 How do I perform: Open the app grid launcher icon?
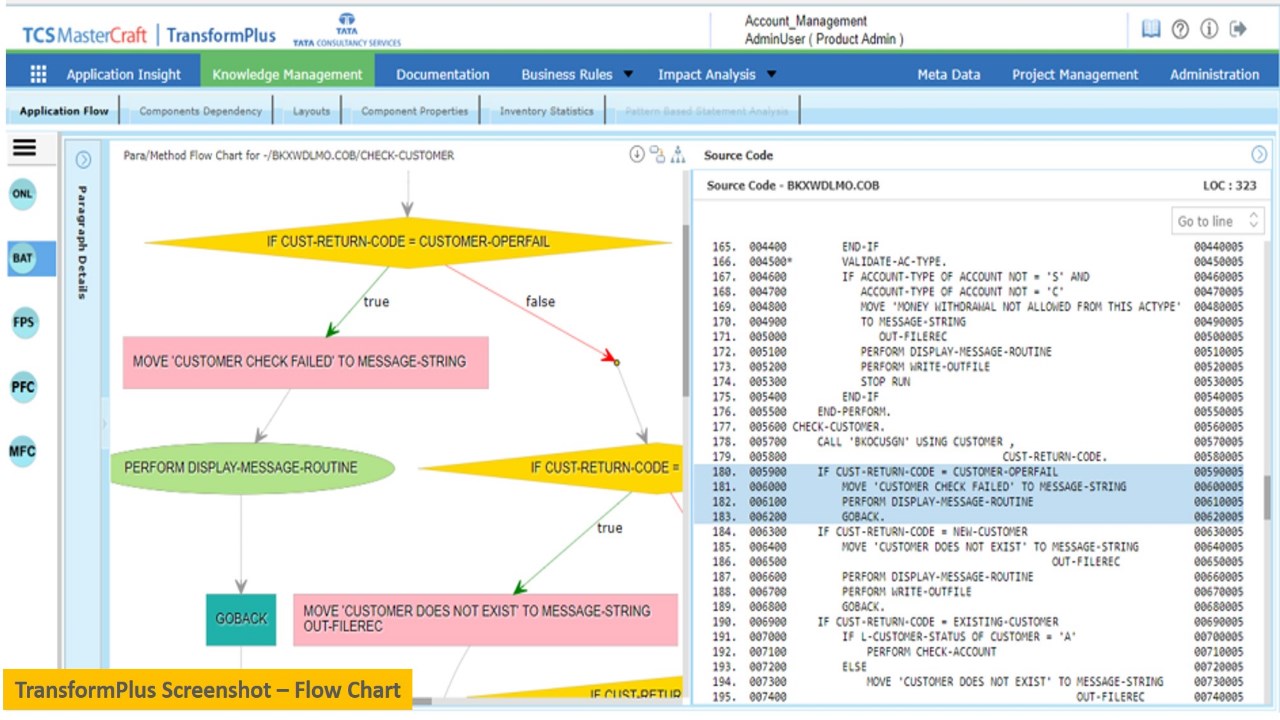(x=38, y=74)
